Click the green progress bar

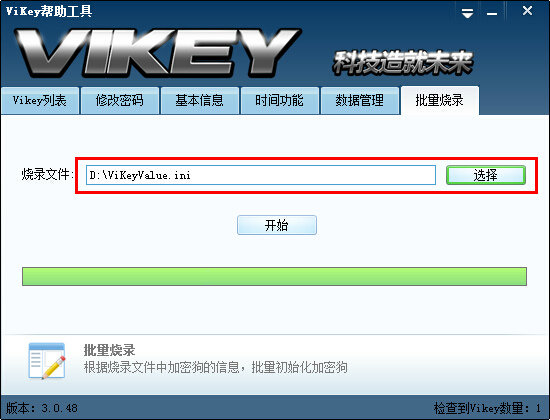274,276
